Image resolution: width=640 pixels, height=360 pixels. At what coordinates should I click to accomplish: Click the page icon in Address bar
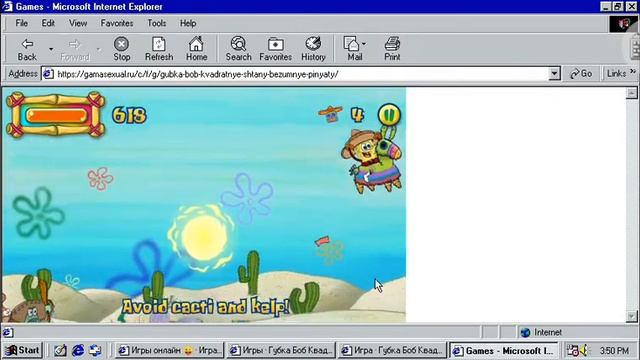pyautogui.click(x=48, y=74)
